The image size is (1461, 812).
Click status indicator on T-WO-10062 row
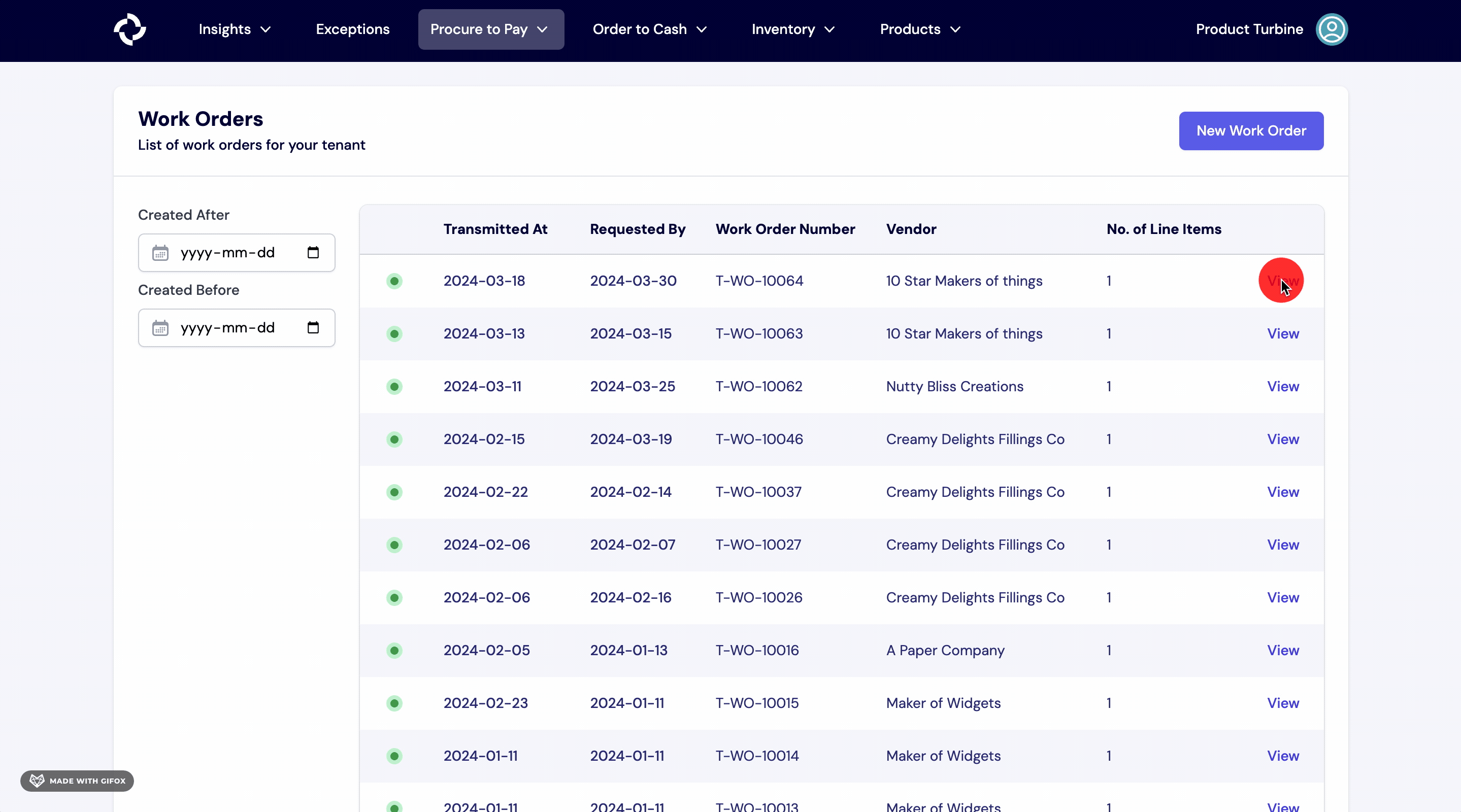pyautogui.click(x=394, y=387)
